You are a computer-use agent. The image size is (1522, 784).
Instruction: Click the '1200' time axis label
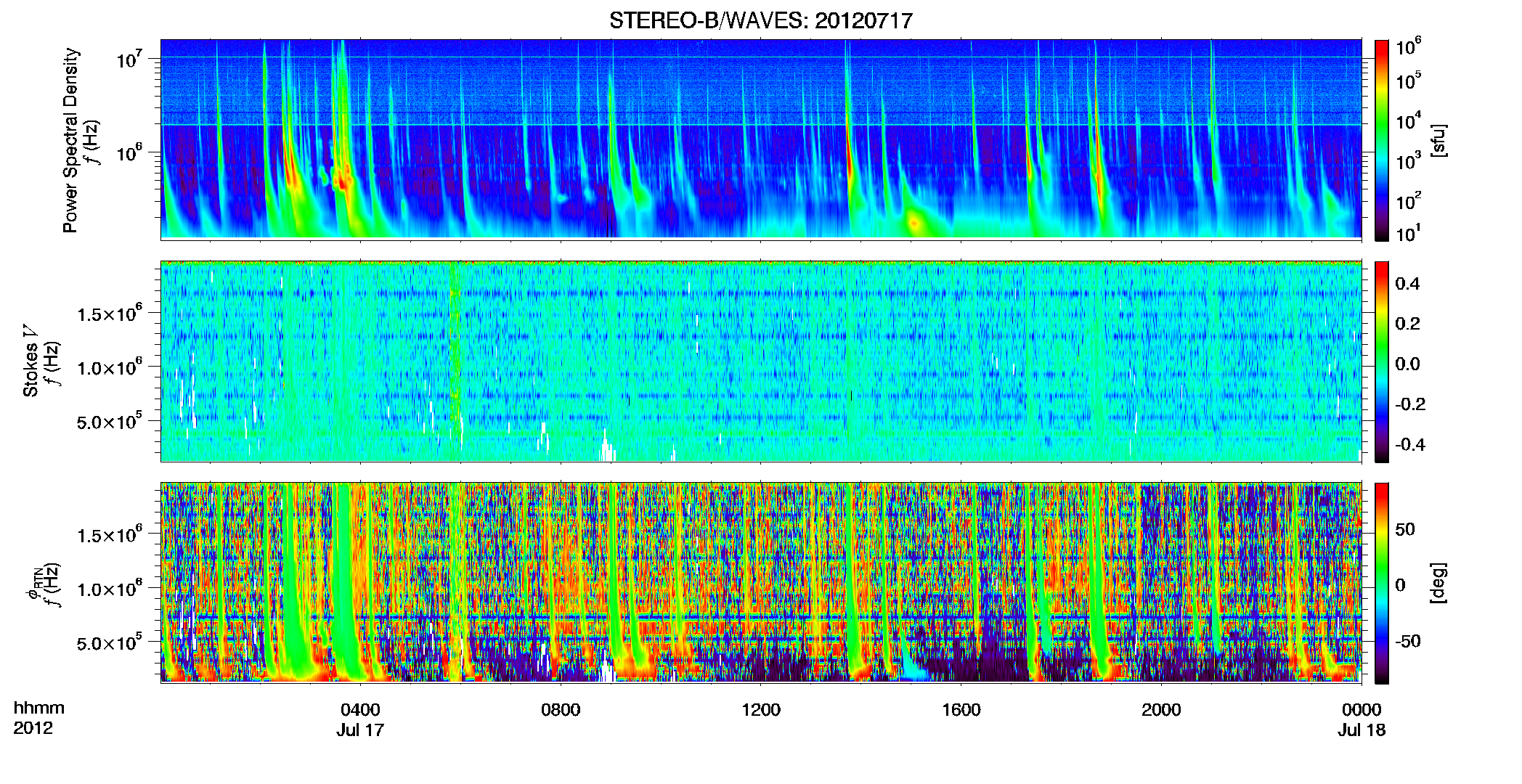761,709
